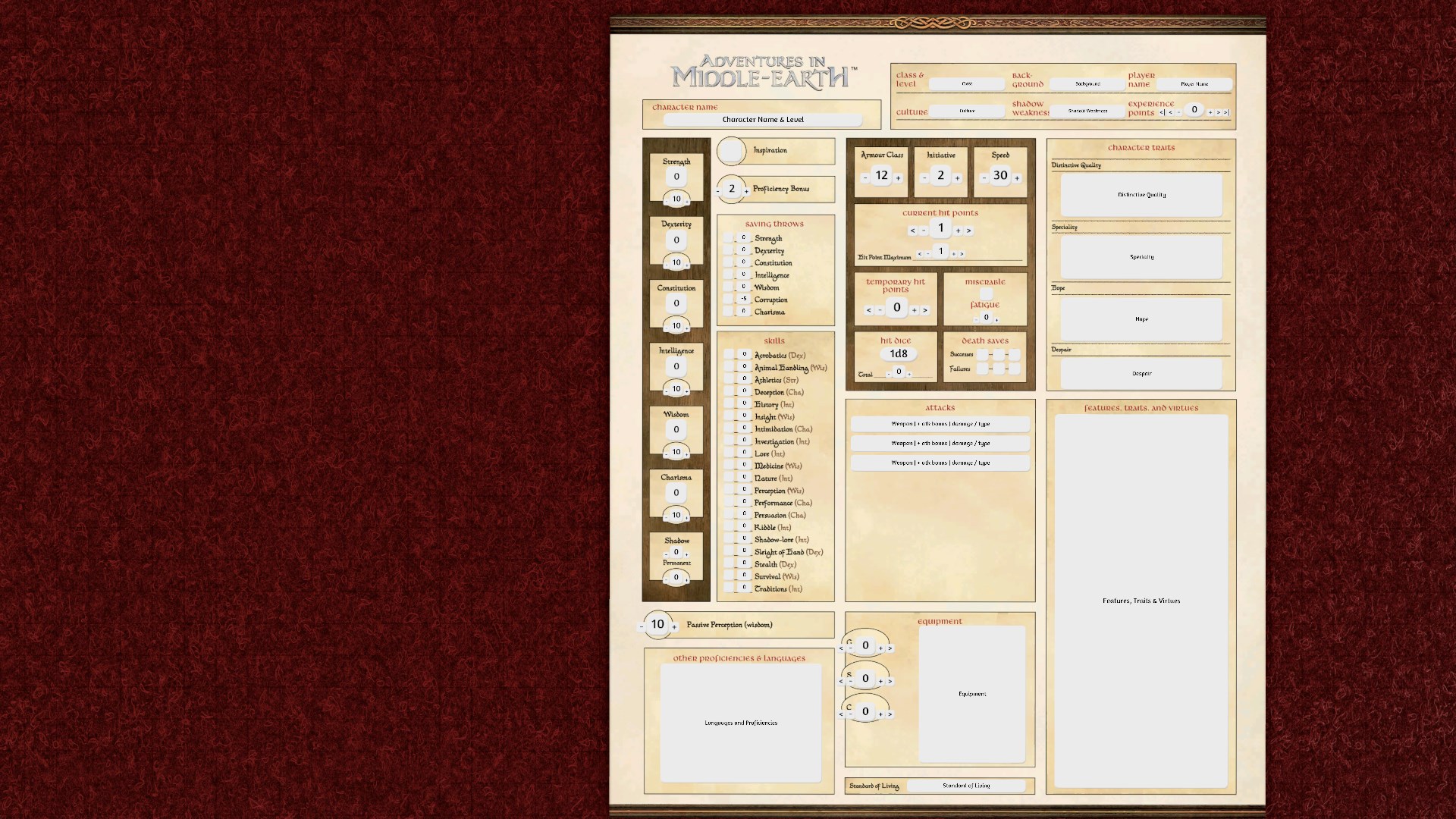Tick the Corruption saving throw proficiency box

coord(728,300)
